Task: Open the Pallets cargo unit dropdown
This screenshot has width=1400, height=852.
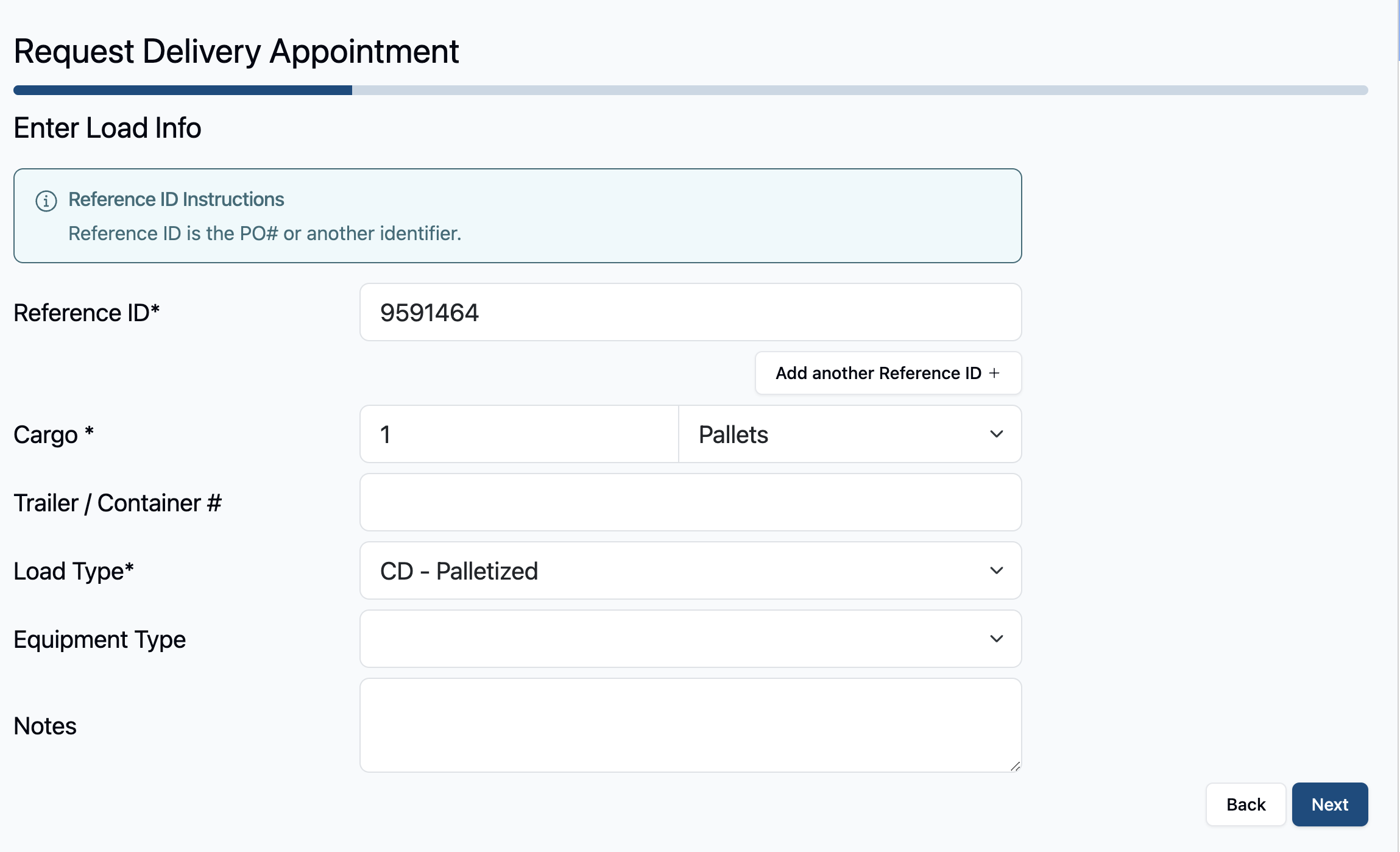Action: (x=850, y=434)
